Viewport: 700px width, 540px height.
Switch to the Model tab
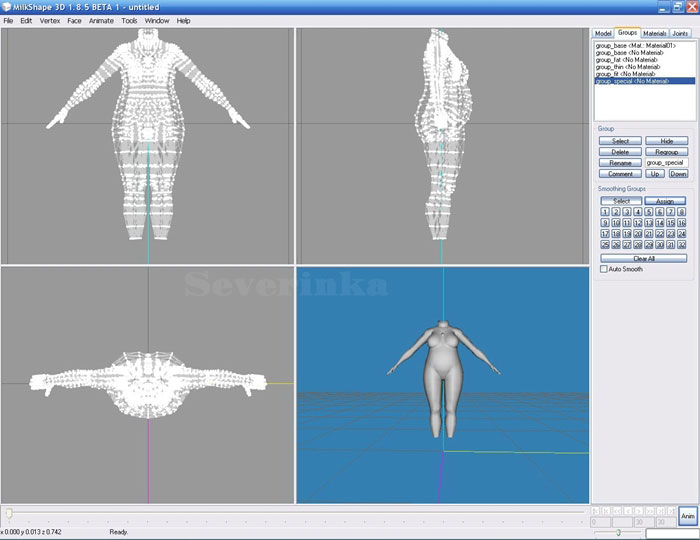pyautogui.click(x=603, y=33)
